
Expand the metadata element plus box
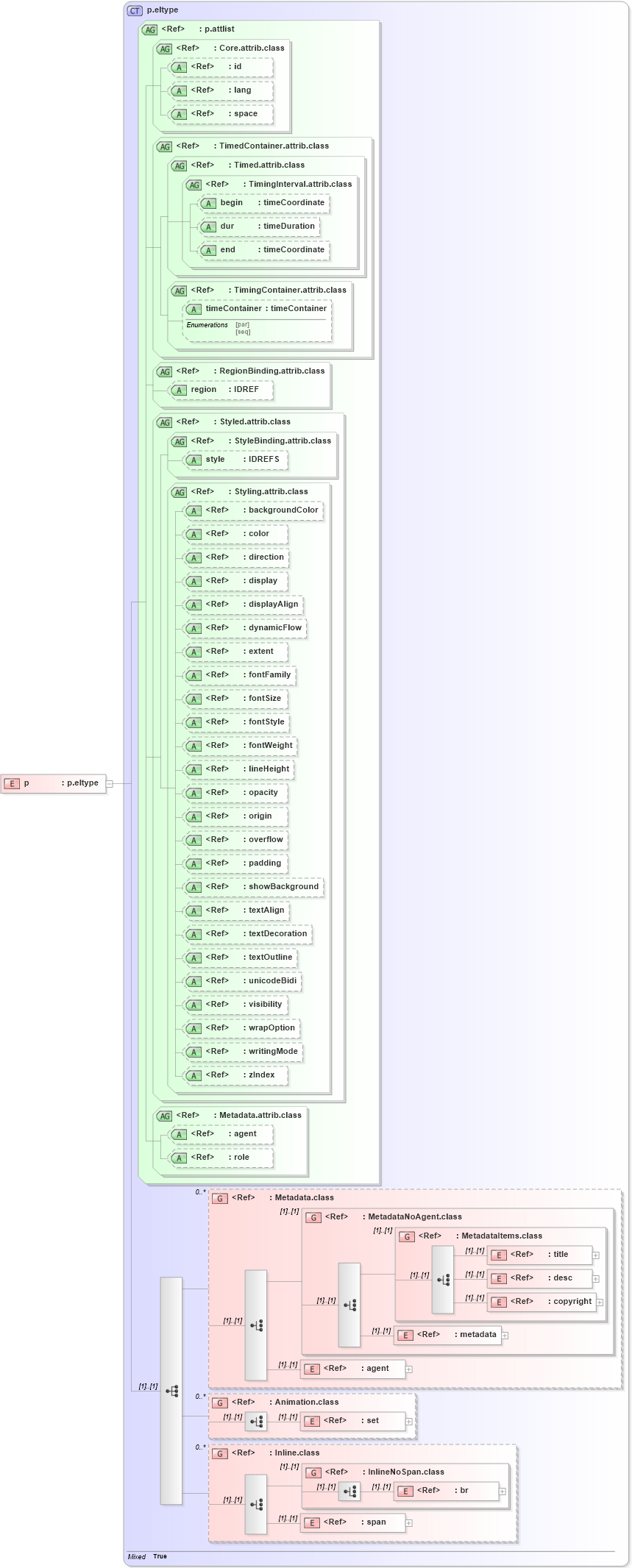coord(505,1336)
